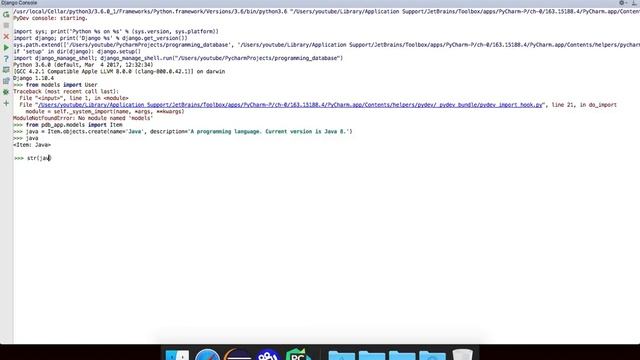Click the green Execute current statement arrow

click(x=6, y=47)
